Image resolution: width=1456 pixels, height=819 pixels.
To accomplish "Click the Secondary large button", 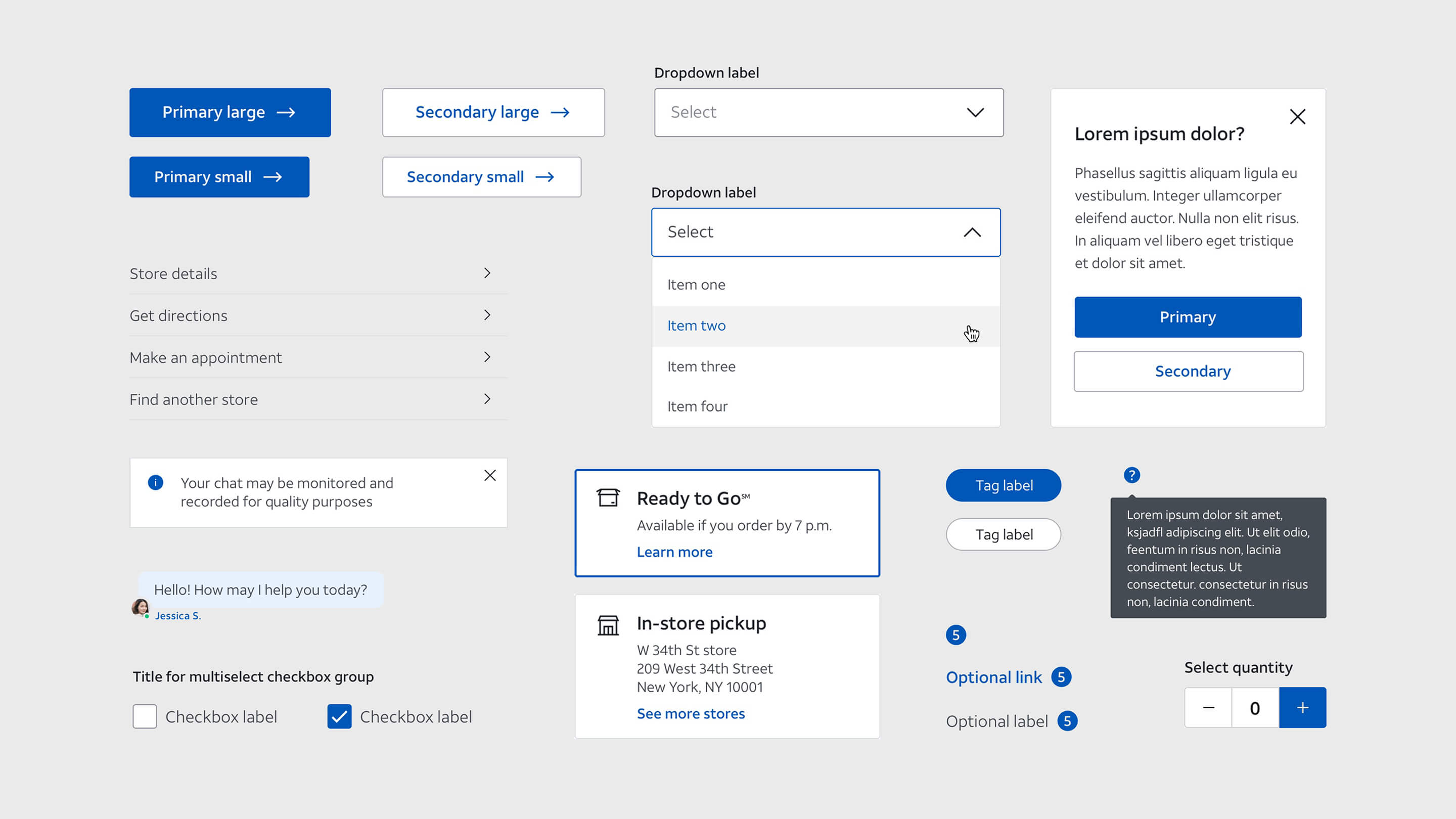I will click(493, 112).
